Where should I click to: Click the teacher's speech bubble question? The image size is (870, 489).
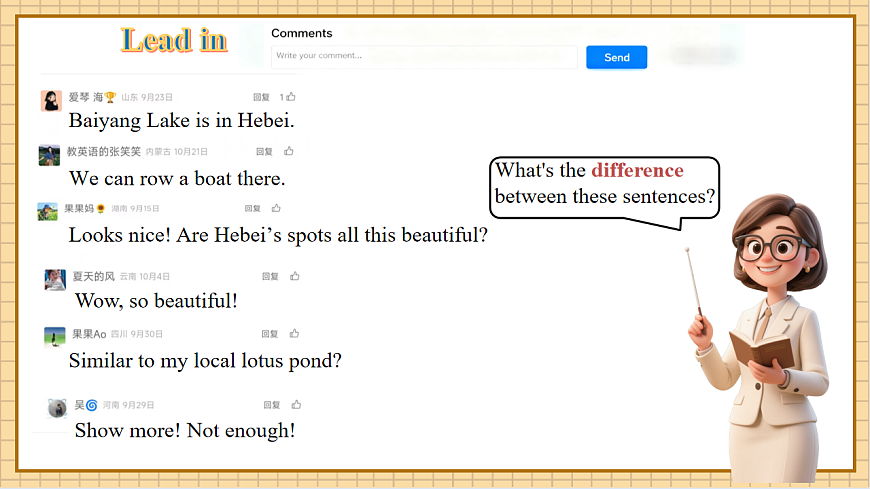pyautogui.click(x=605, y=184)
